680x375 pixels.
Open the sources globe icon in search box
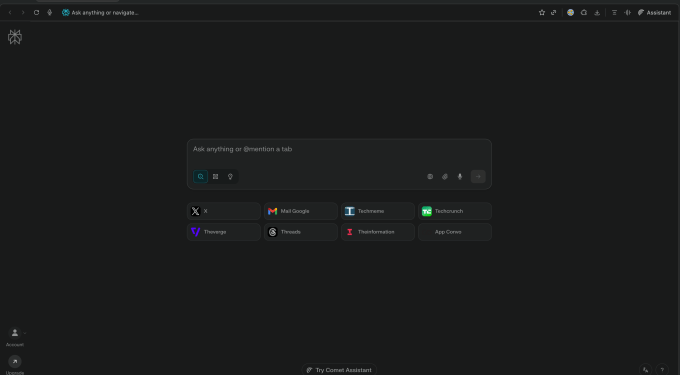[430, 176]
